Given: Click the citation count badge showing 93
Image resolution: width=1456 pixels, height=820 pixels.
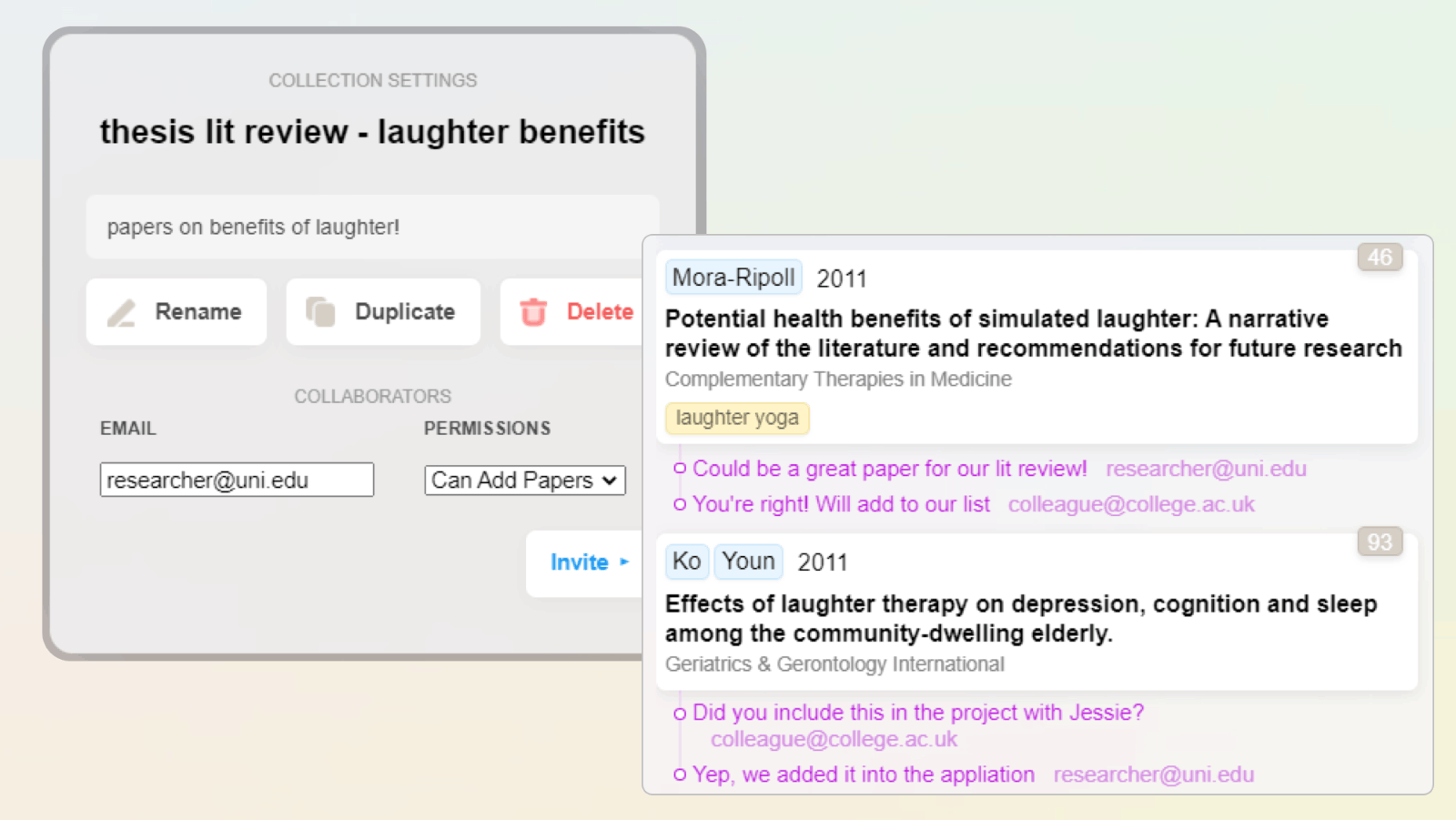Looking at the screenshot, I should click(1380, 542).
